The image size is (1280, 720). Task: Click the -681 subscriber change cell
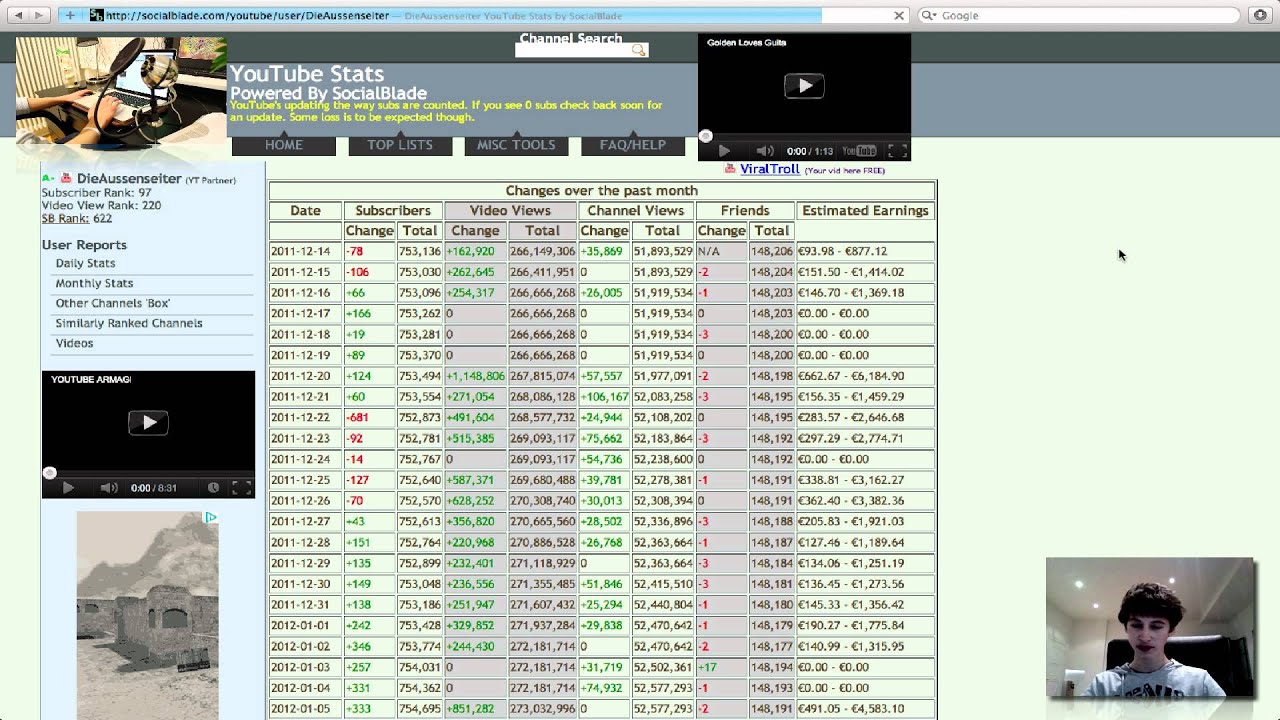tap(370, 417)
